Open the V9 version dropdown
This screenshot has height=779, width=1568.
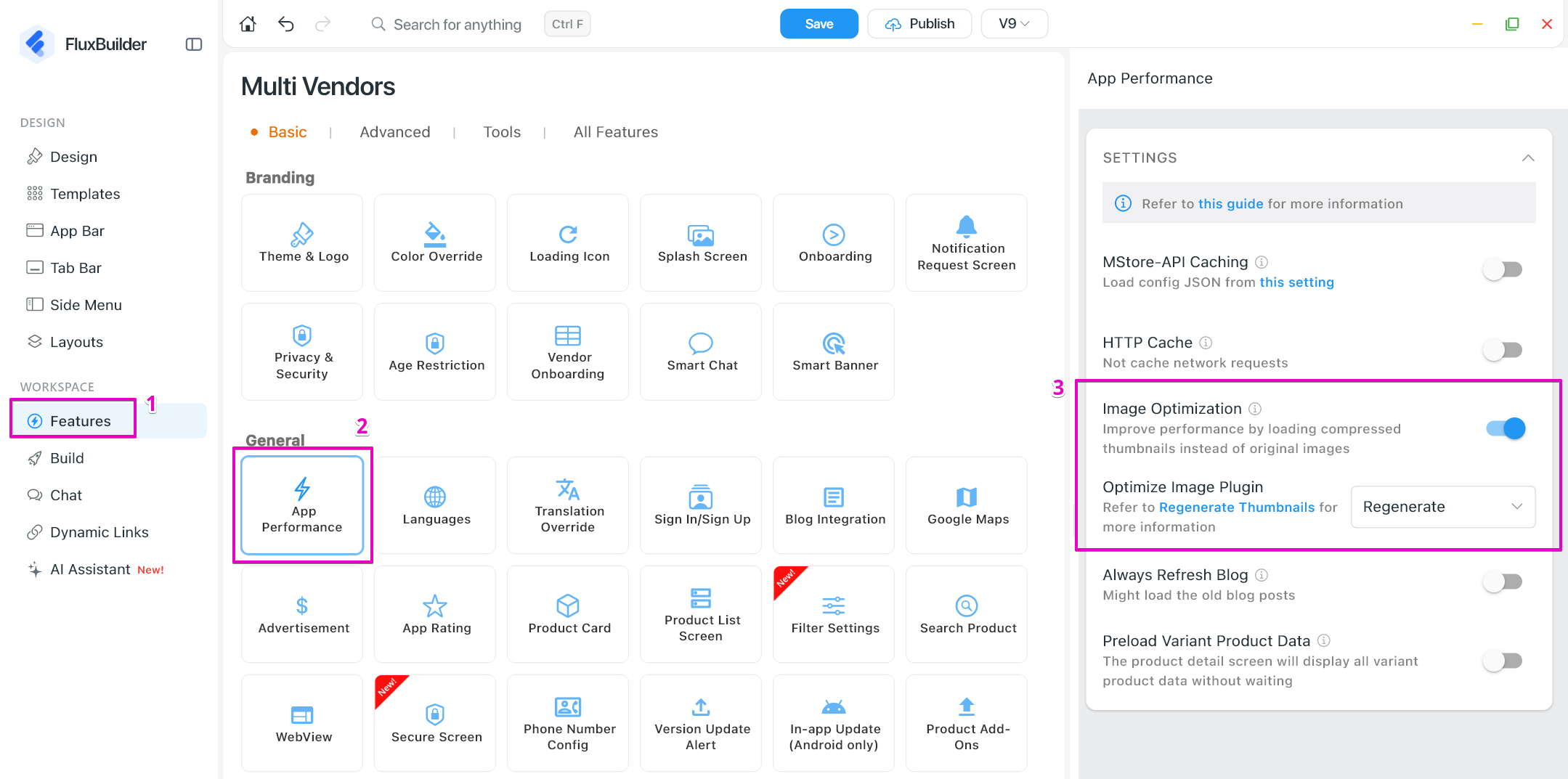pyautogui.click(x=1014, y=24)
